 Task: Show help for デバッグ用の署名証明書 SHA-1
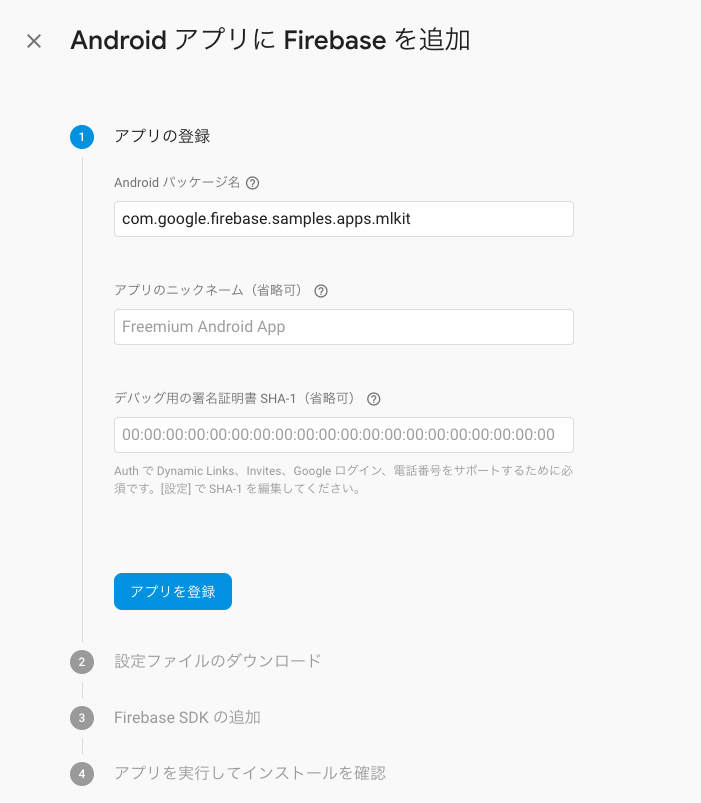[x=374, y=398]
